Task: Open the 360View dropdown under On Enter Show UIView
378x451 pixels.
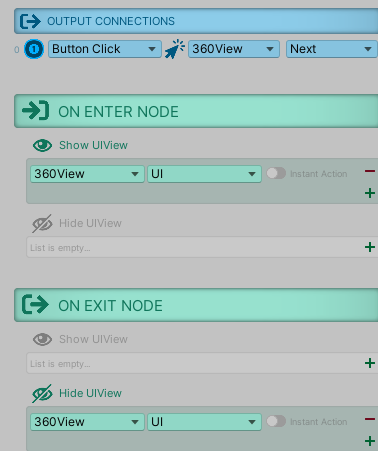Action: pyautogui.click(x=87, y=174)
